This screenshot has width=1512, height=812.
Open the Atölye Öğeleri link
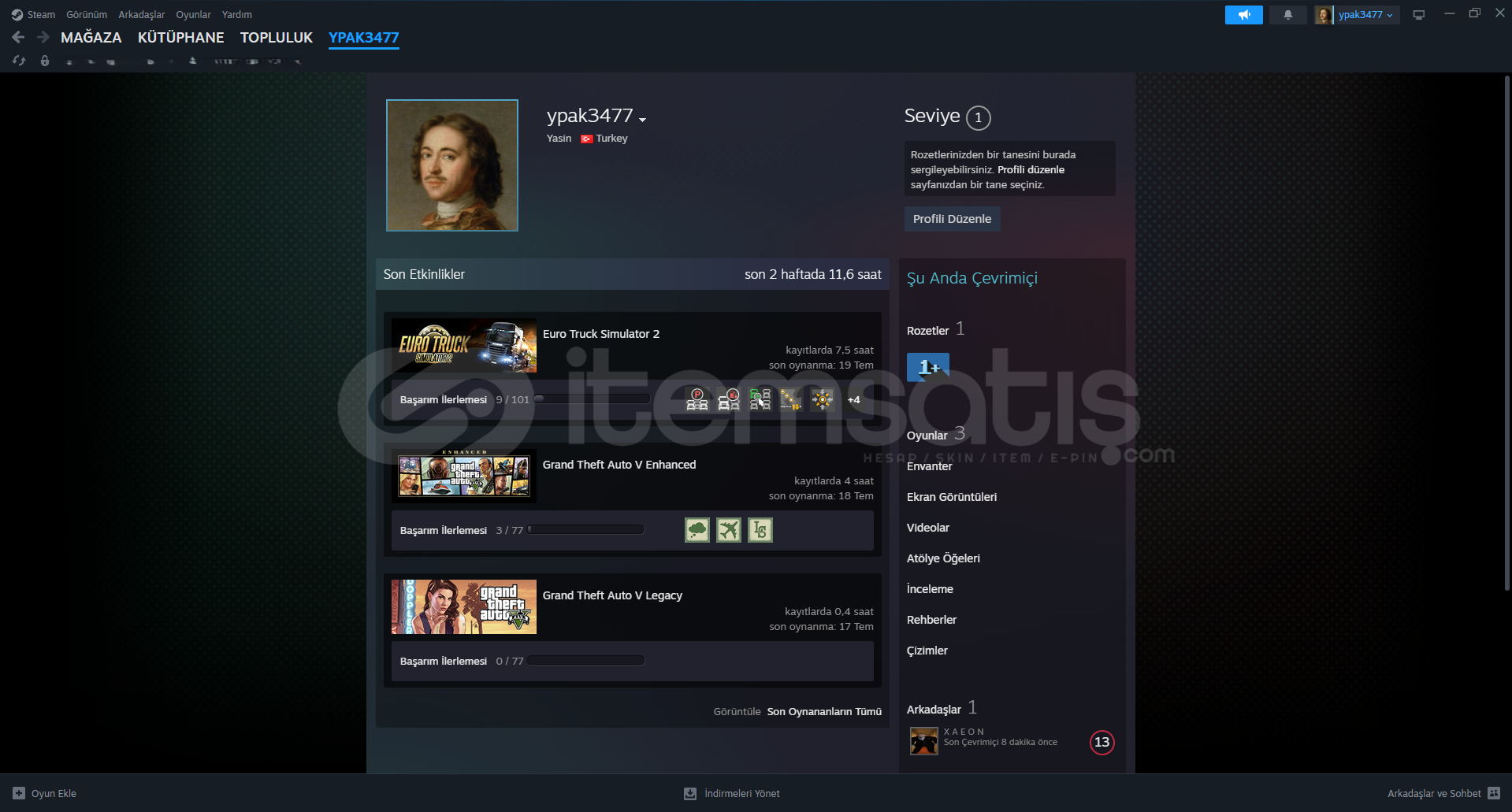(x=944, y=558)
